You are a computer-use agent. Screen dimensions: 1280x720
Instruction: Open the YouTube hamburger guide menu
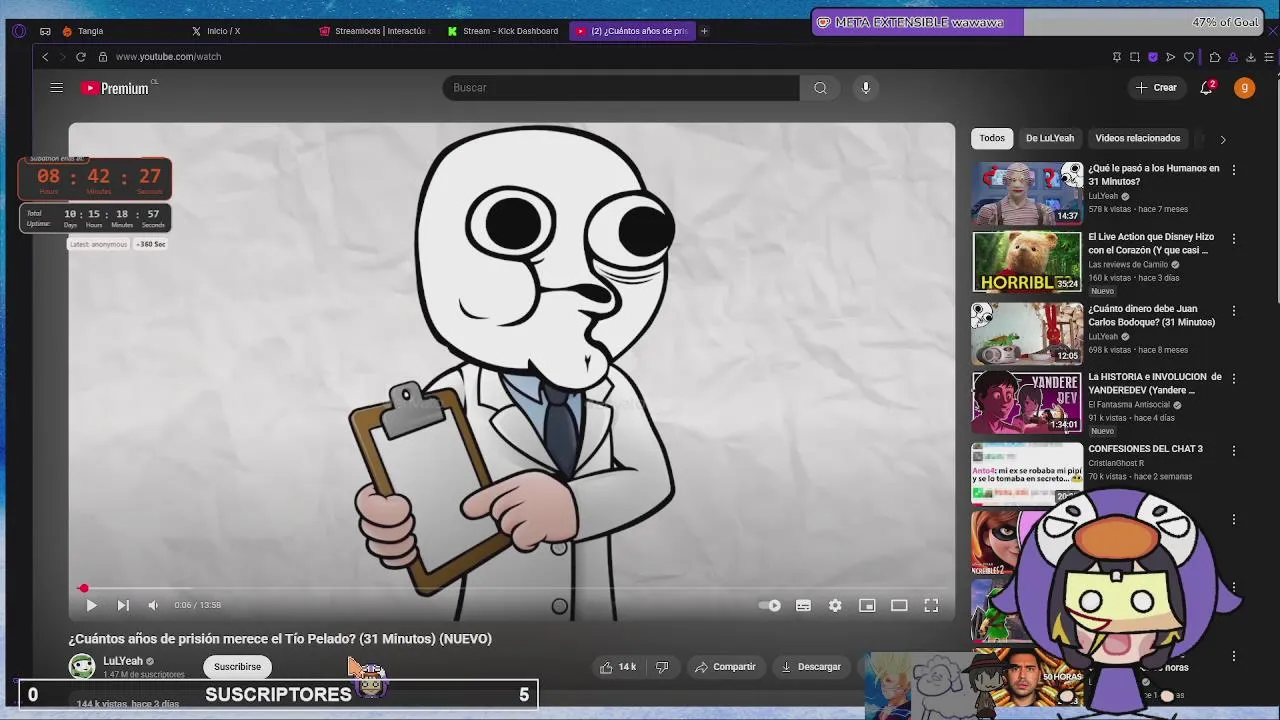(57, 88)
